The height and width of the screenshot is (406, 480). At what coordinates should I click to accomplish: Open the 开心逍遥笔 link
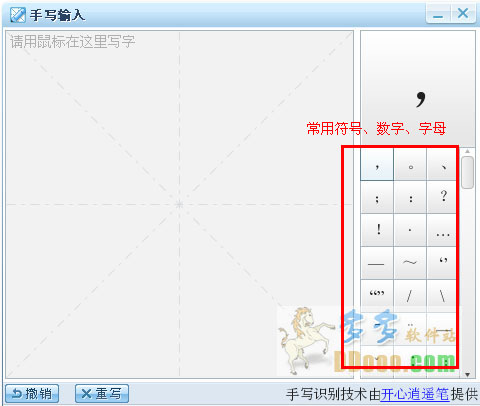pyautogui.click(x=415, y=394)
